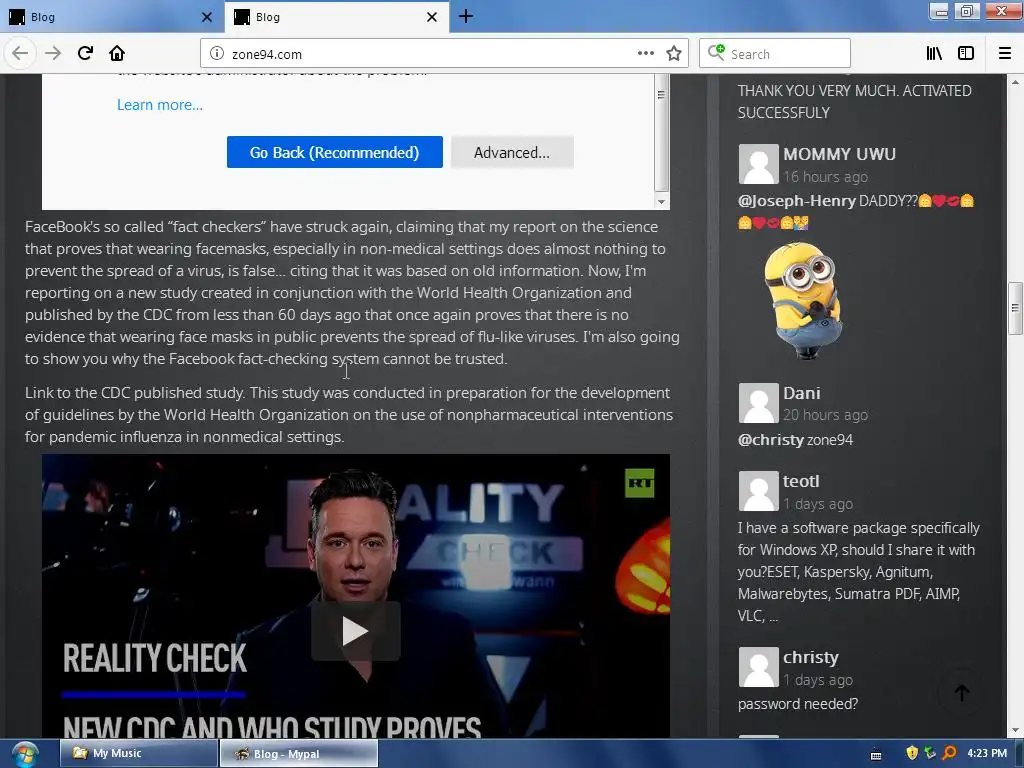Image resolution: width=1024 pixels, height=768 pixels.
Task: Click the @Joseph-Henry mention
Action: [796, 200]
